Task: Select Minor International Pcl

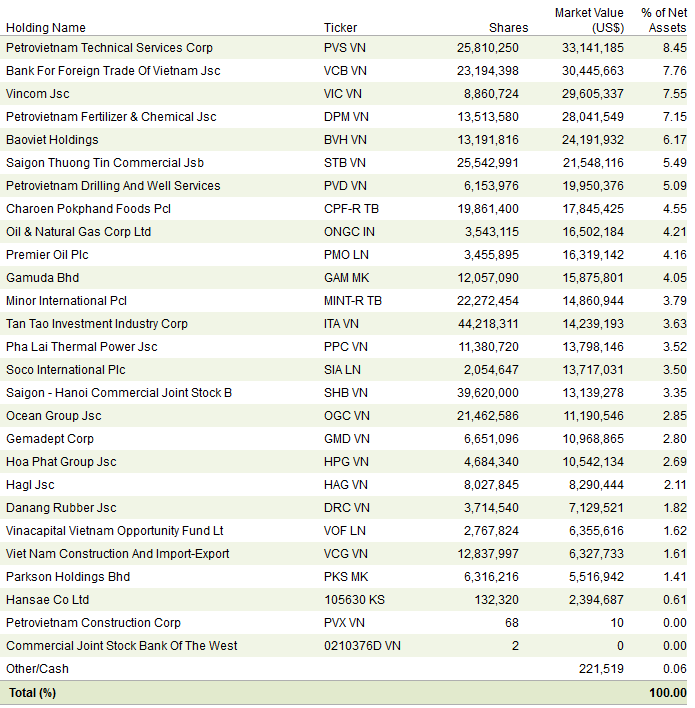Action: pyautogui.click(x=66, y=301)
